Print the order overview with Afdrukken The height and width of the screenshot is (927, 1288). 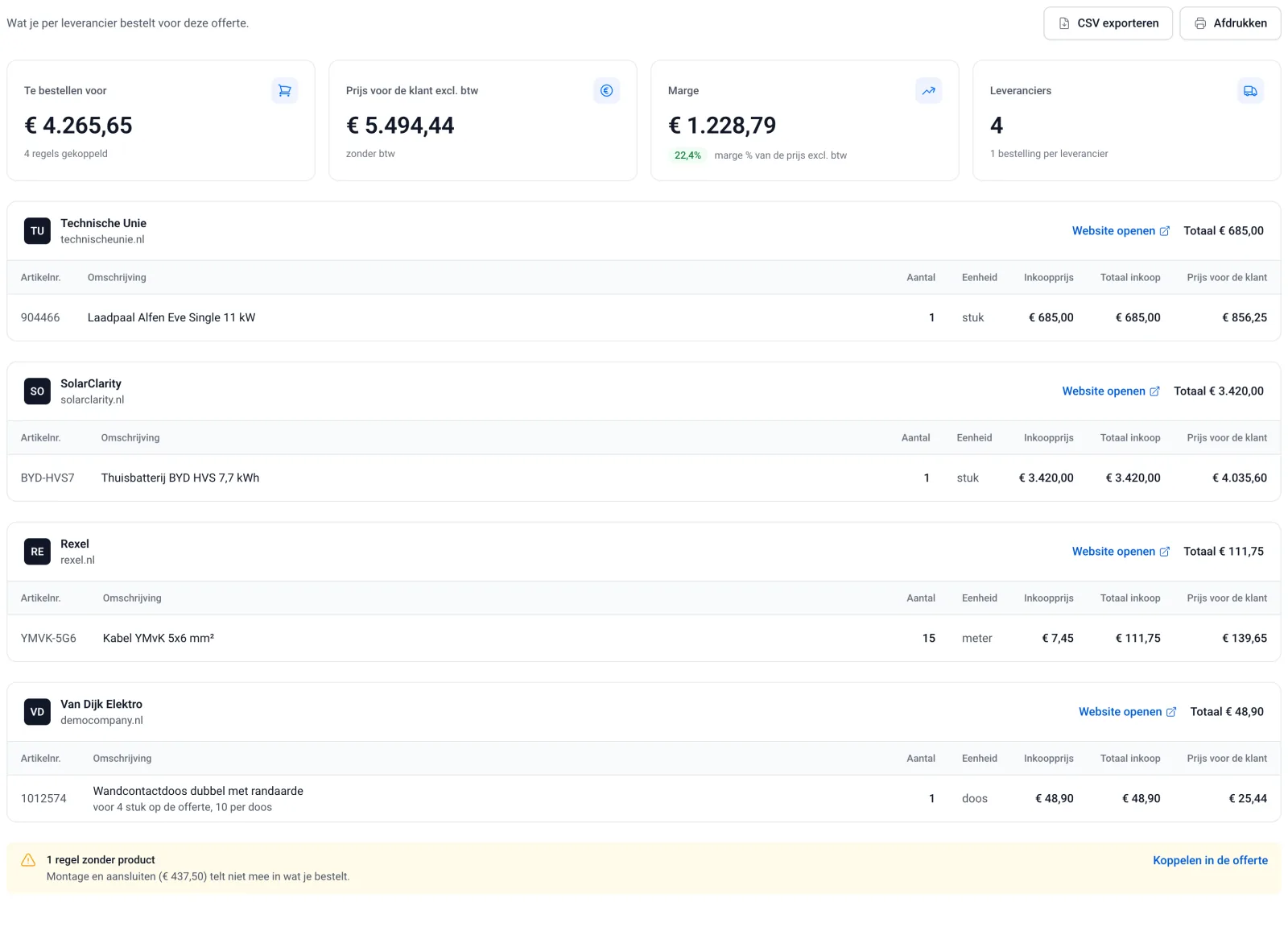pos(1230,23)
